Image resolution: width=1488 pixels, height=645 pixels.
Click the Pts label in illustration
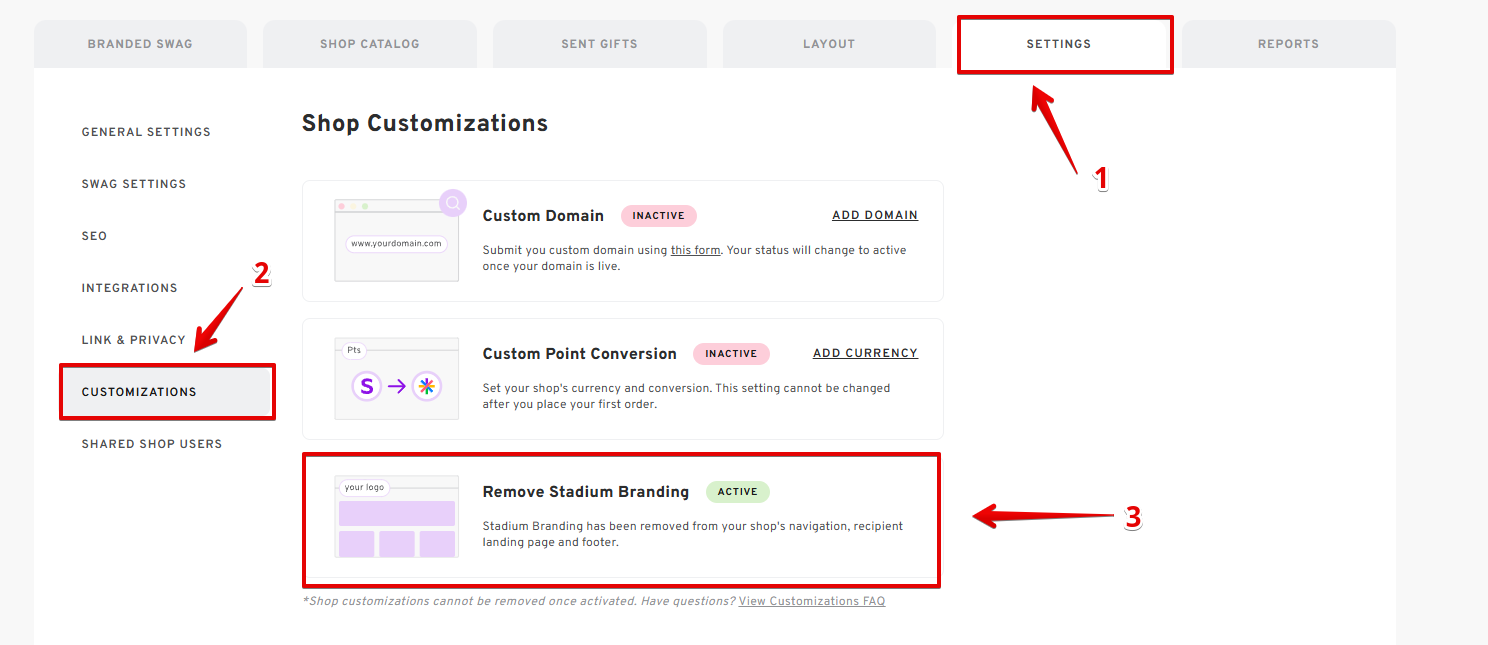click(x=353, y=350)
